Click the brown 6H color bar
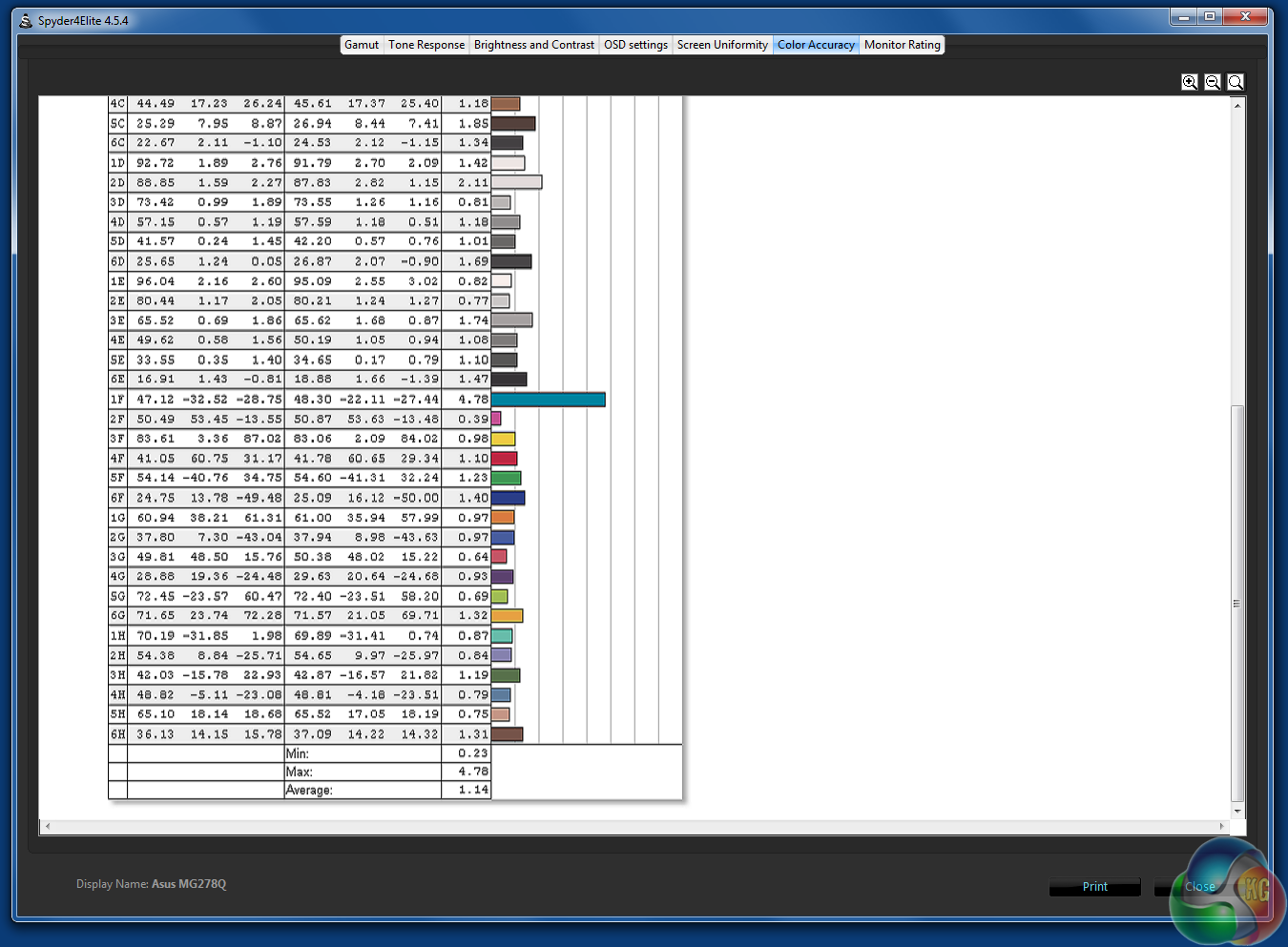The height and width of the screenshot is (947, 1288). click(x=508, y=734)
